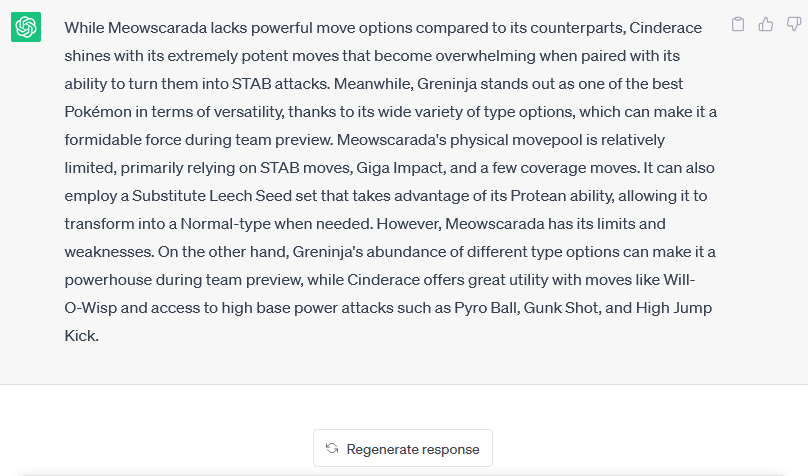Give the response a thumbs up
808x476 pixels.
tap(766, 24)
